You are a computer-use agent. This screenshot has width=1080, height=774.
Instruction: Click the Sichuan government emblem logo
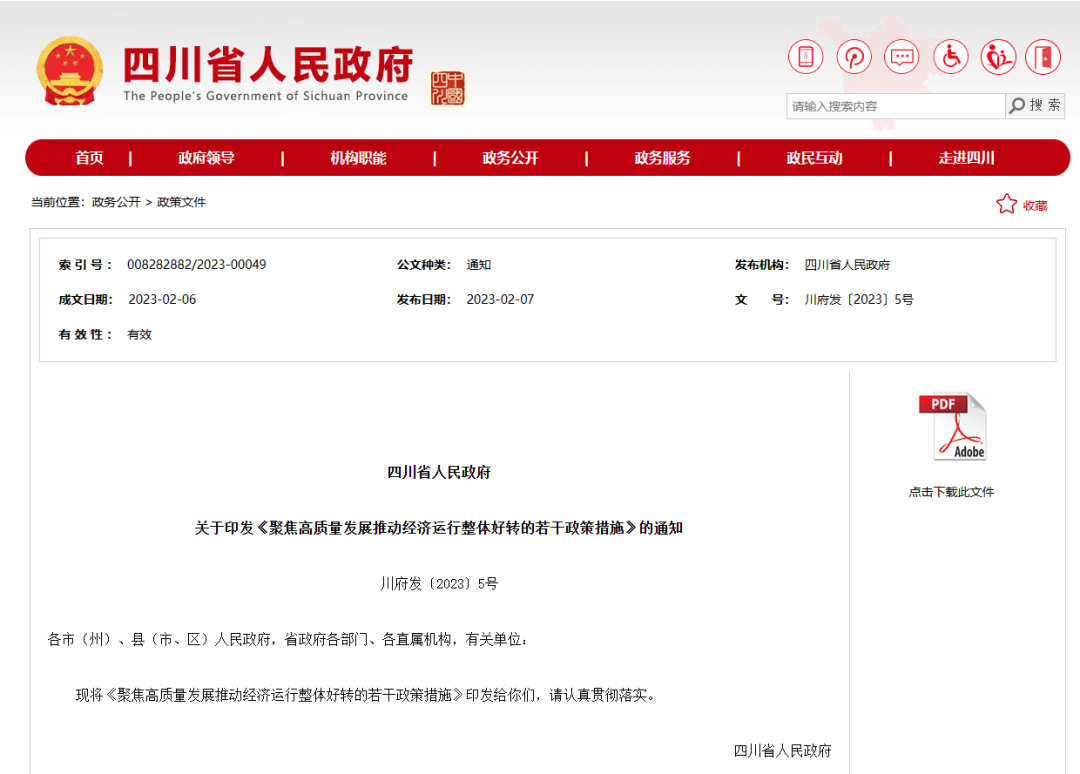pos(68,70)
